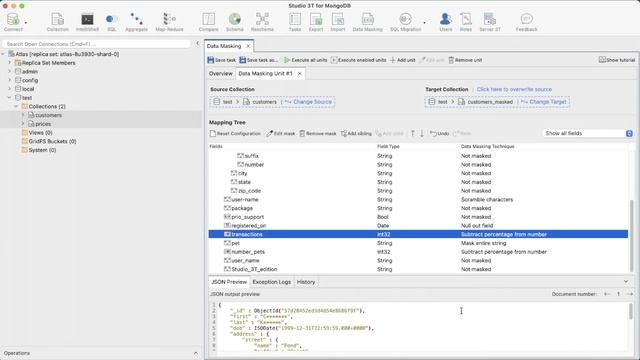Click Remove mask
Viewport: 640px width, 360px height.
(x=318, y=133)
